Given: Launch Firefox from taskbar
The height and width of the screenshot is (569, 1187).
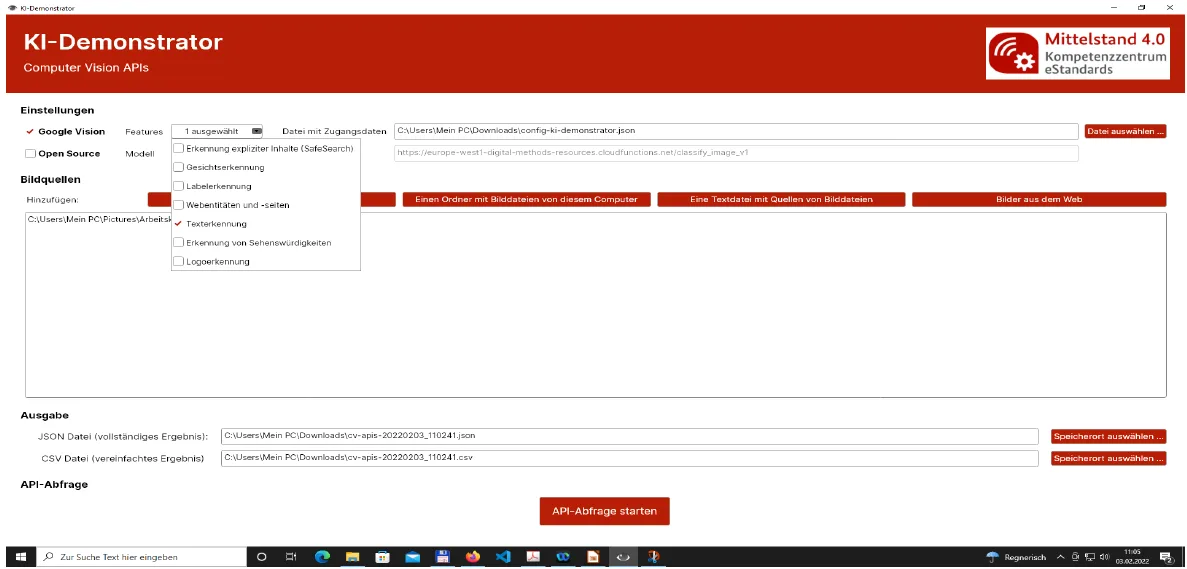Looking at the screenshot, I should click(x=473, y=557).
